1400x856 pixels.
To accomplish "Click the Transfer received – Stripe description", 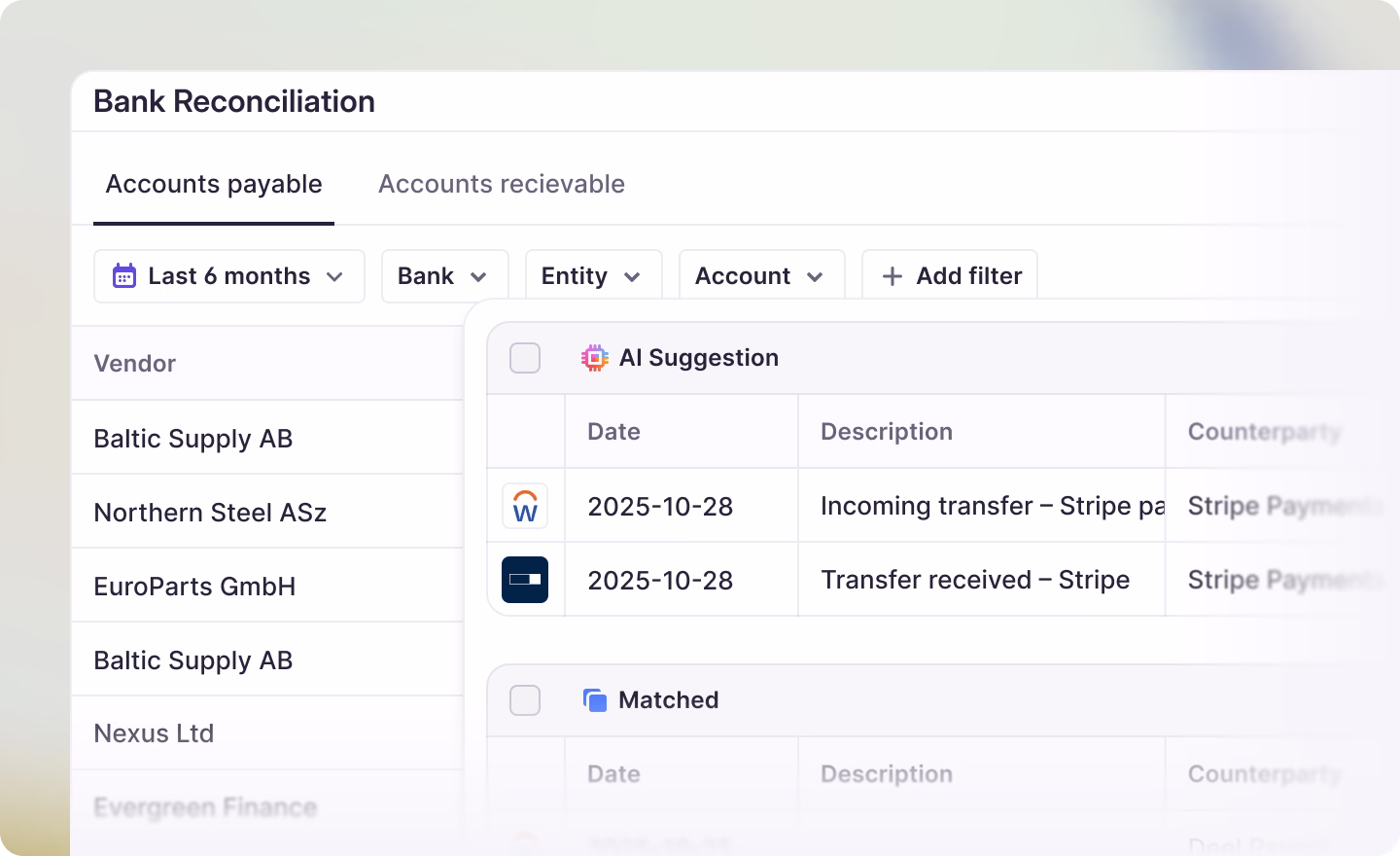I will 975,580.
